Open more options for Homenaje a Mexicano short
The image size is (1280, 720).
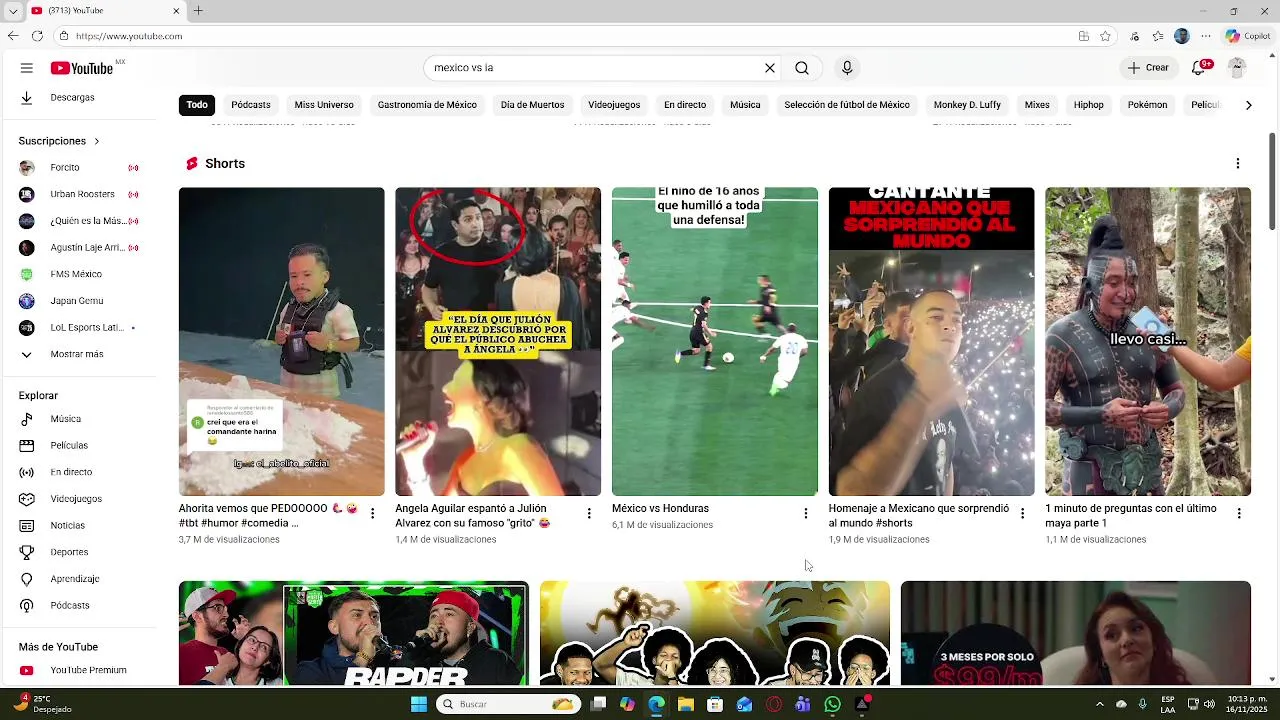pos(1022,513)
